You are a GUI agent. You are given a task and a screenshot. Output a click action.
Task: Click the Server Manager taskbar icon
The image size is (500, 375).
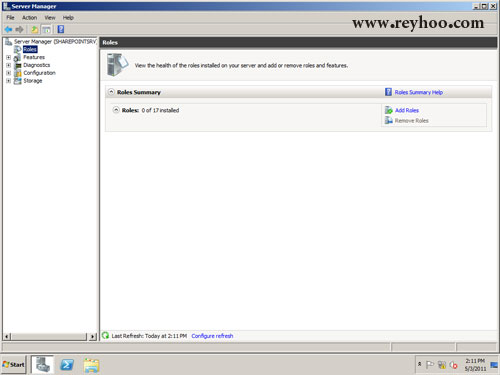pyautogui.click(x=43, y=365)
